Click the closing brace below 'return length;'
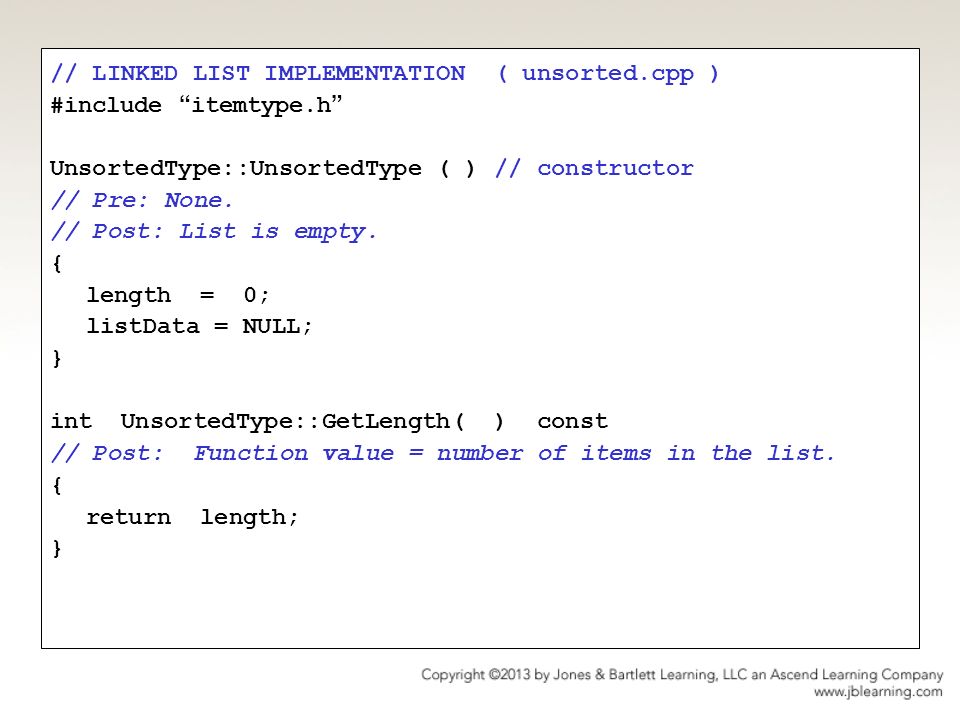The image size is (960, 720). pyautogui.click(x=57, y=548)
